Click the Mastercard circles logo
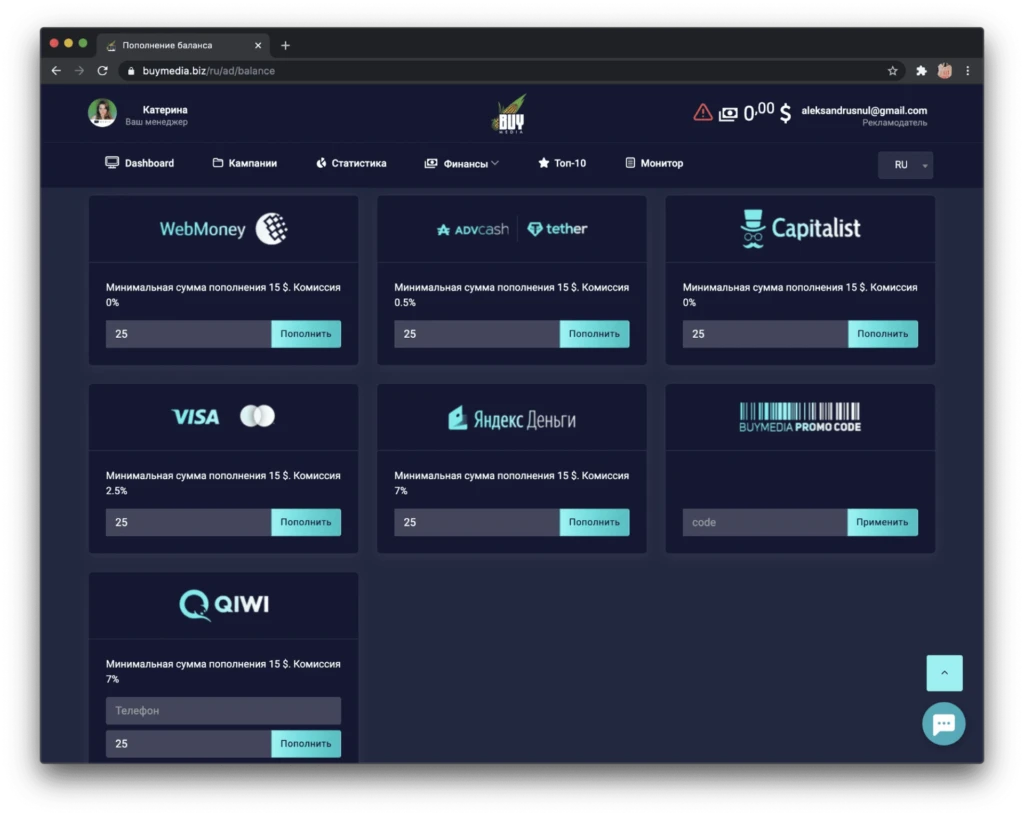The width and height of the screenshot is (1024, 817). click(x=257, y=416)
